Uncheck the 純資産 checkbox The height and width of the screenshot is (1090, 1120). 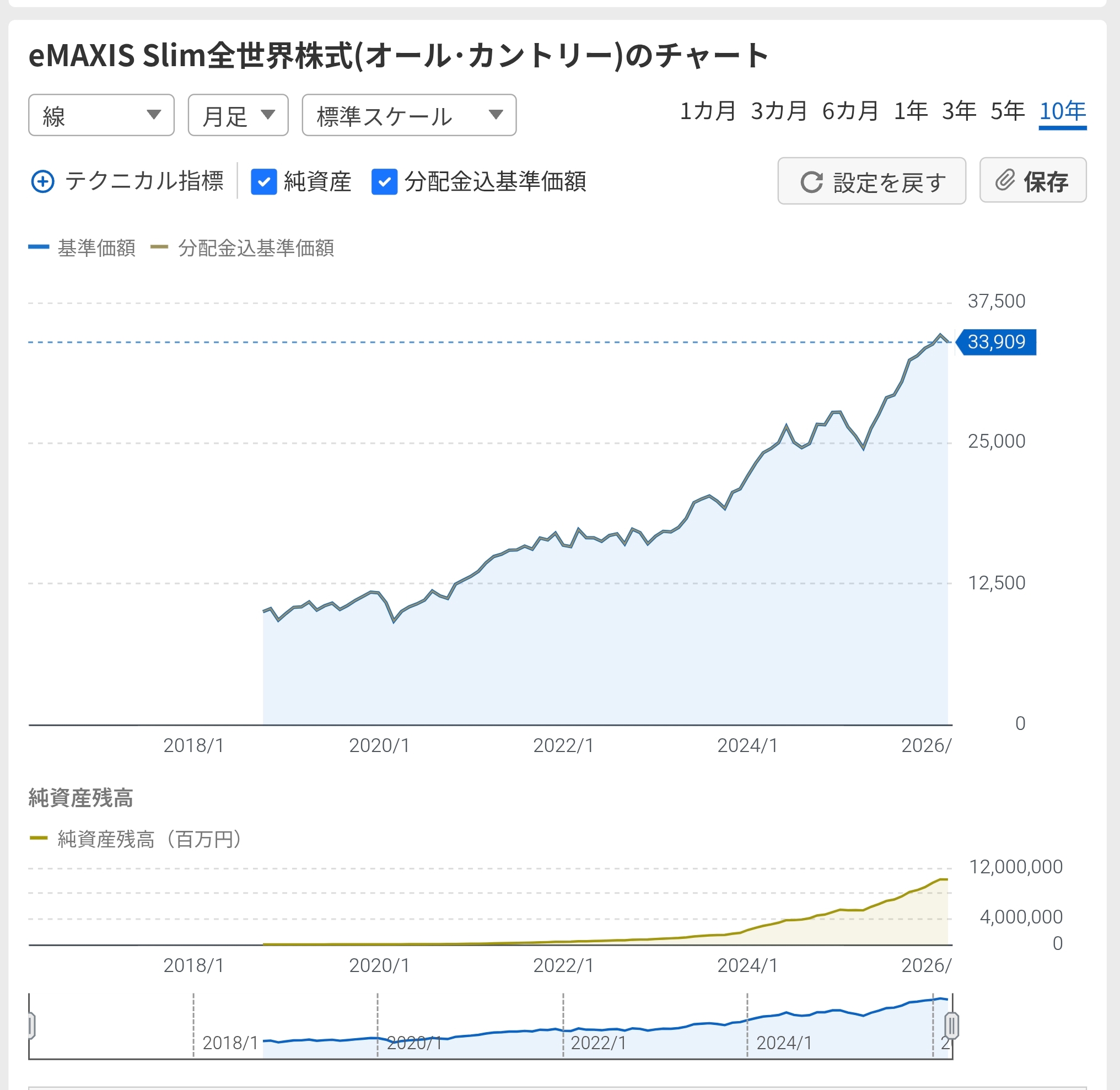click(264, 181)
